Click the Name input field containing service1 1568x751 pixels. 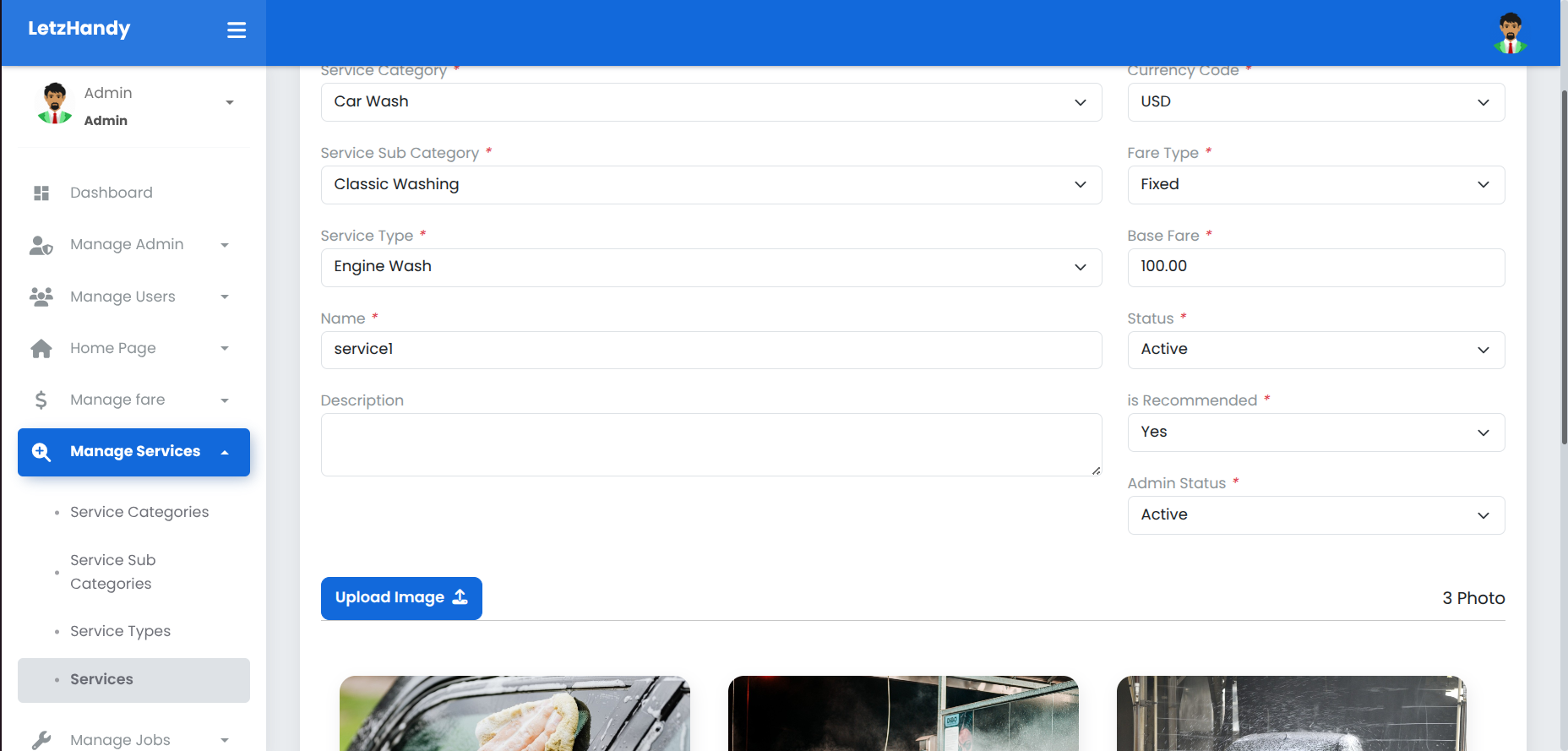711,350
